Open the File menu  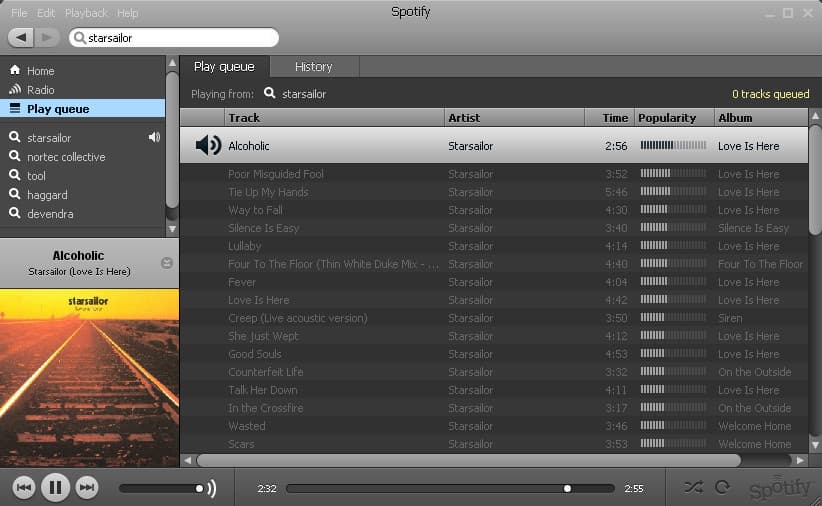[x=19, y=13]
